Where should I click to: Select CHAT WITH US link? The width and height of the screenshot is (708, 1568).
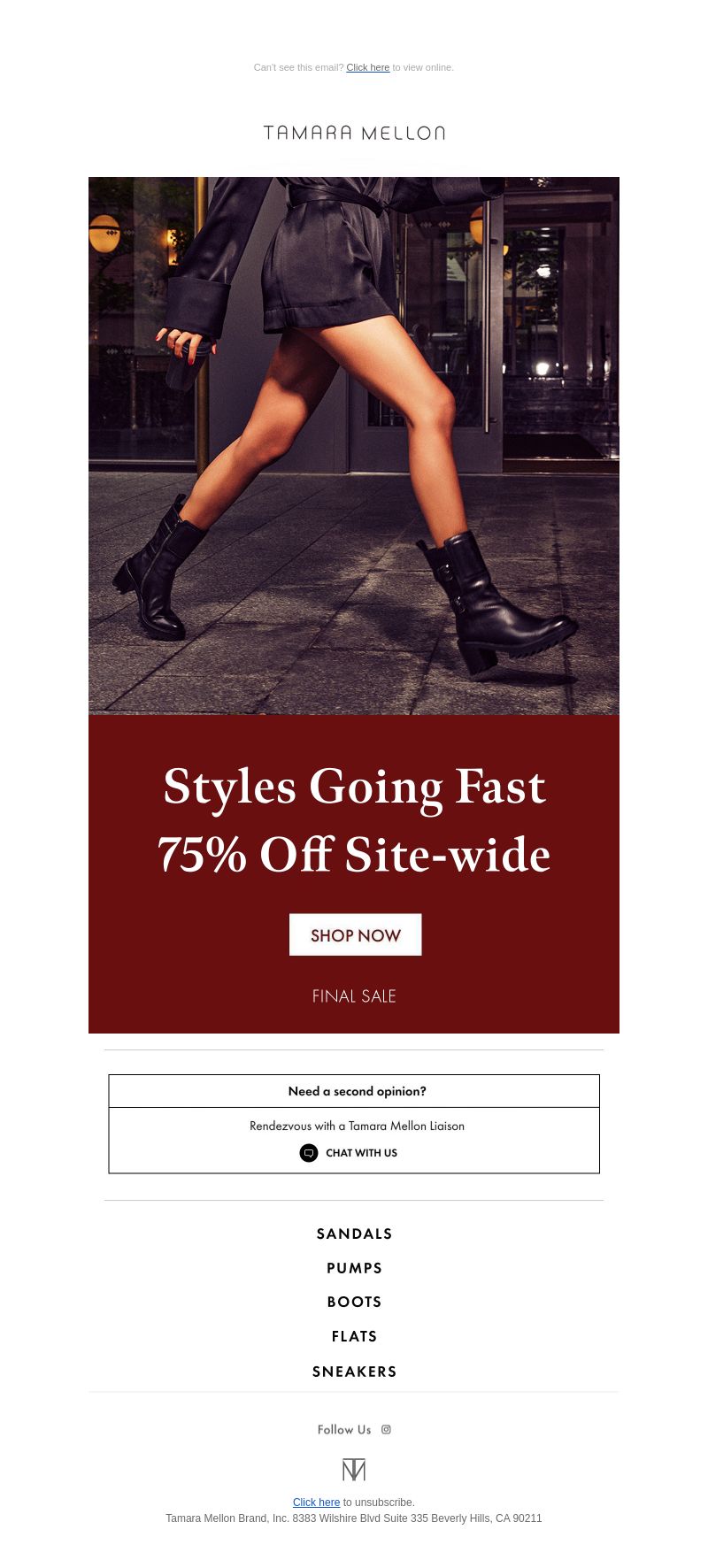(x=361, y=1153)
